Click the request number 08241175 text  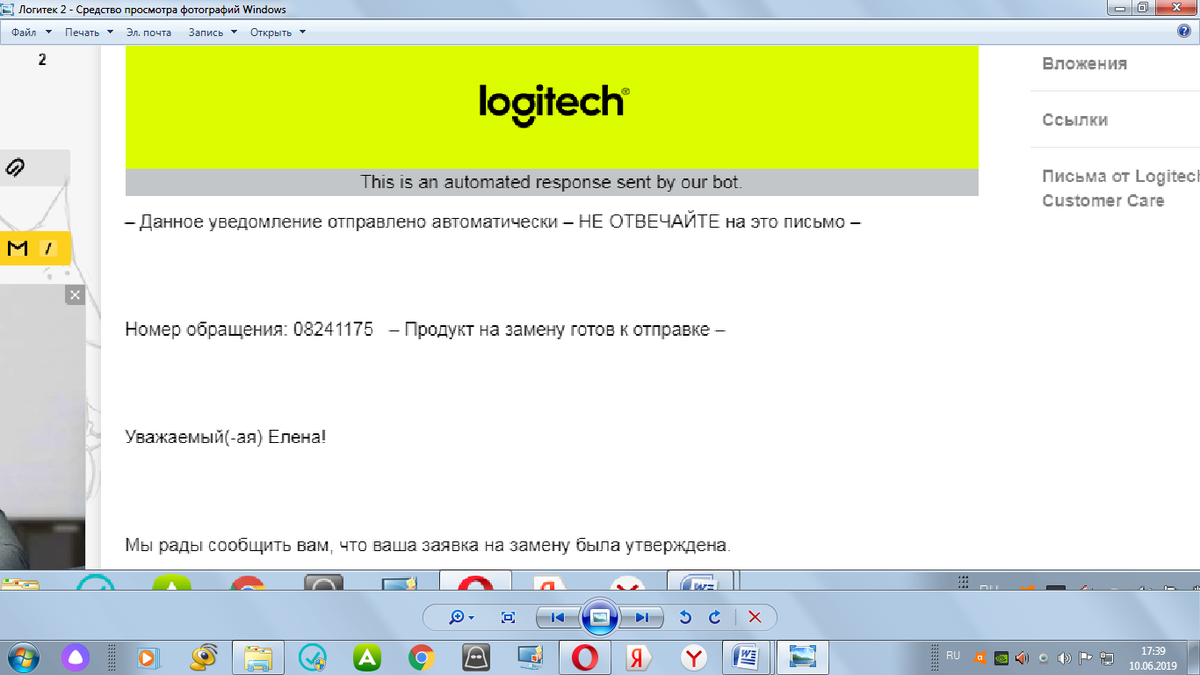coord(333,329)
